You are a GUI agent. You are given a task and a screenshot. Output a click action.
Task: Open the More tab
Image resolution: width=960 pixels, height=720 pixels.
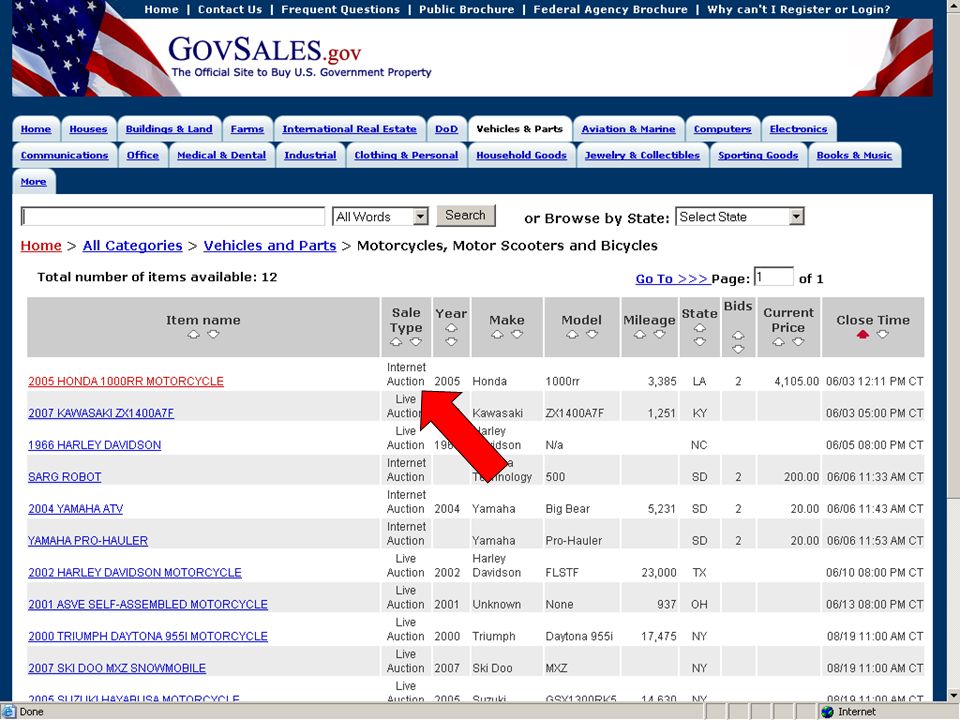tap(34, 182)
